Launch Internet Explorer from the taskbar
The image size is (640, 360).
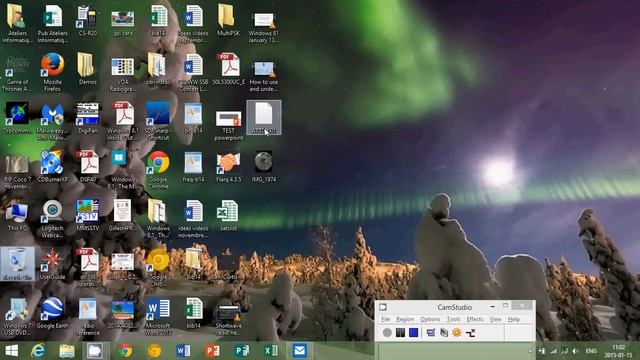pyautogui.click(x=38, y=351)
